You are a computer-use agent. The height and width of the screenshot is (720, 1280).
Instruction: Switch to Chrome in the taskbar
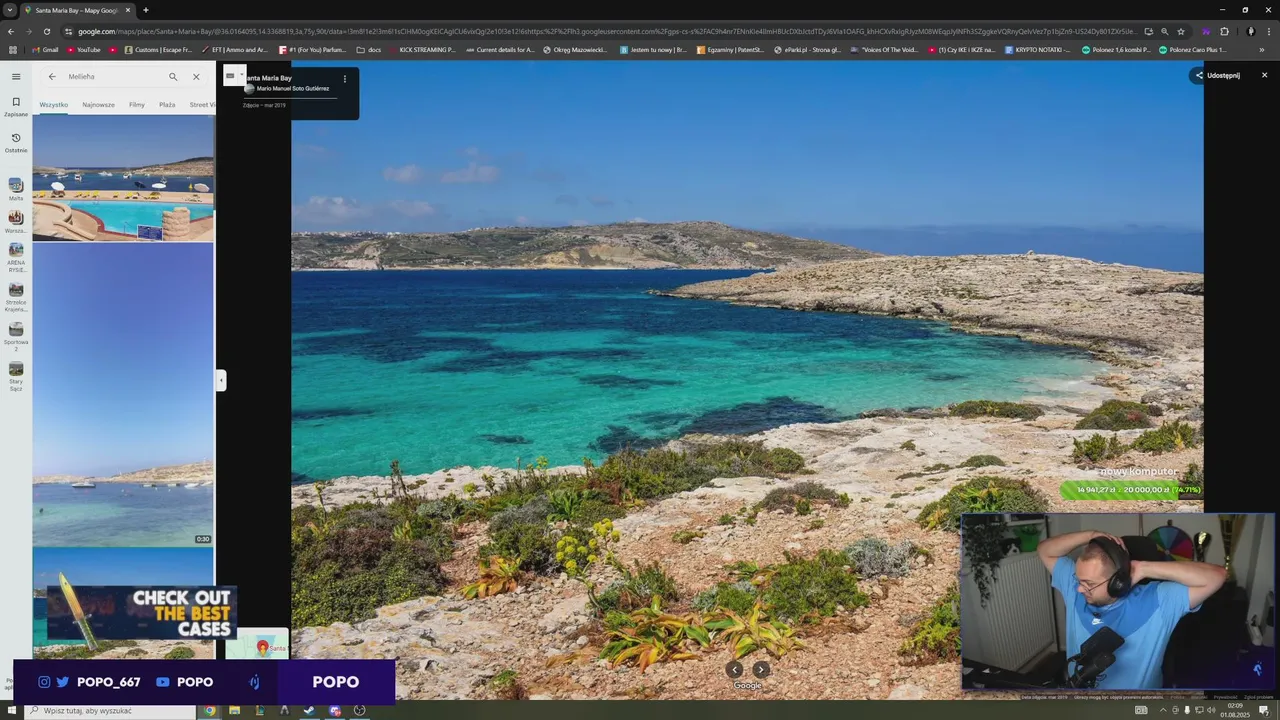(210, 710)
